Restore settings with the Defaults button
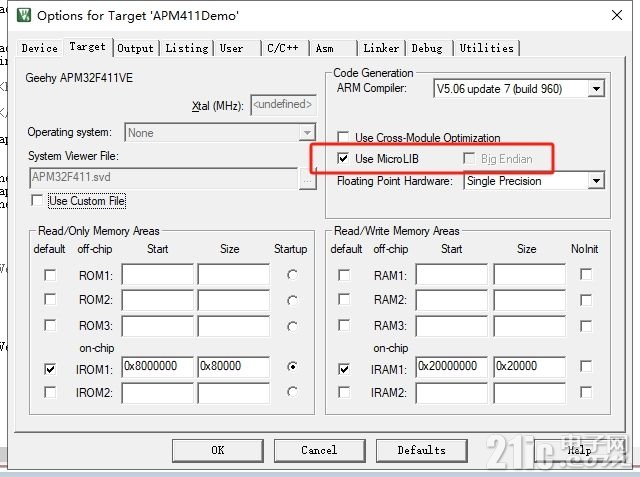The width and height of the screenshot is (640, 477). tap(422, 450)
